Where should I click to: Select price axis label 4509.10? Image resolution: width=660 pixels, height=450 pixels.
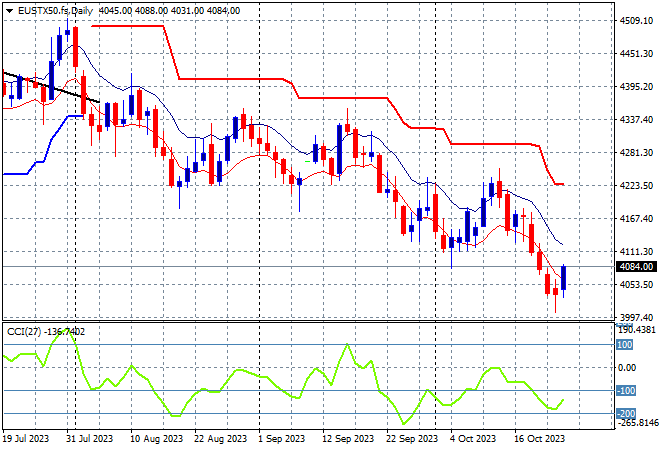(x=636, y=21)
